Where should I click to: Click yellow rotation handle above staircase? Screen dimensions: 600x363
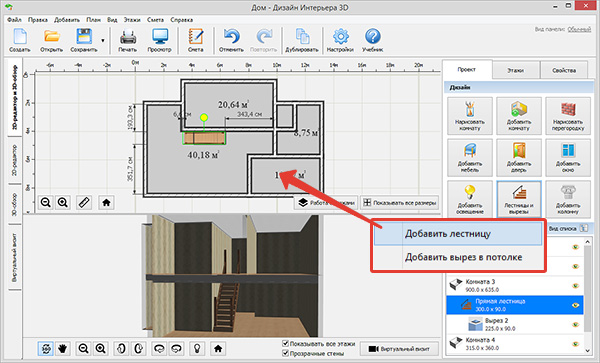pyautogui.click(x=204, y=117)
